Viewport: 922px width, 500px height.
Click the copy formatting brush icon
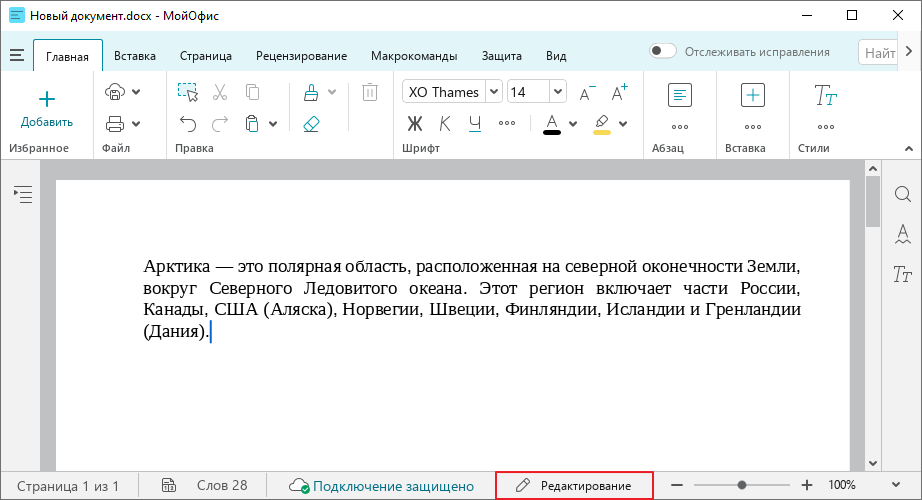pos(311,92)
